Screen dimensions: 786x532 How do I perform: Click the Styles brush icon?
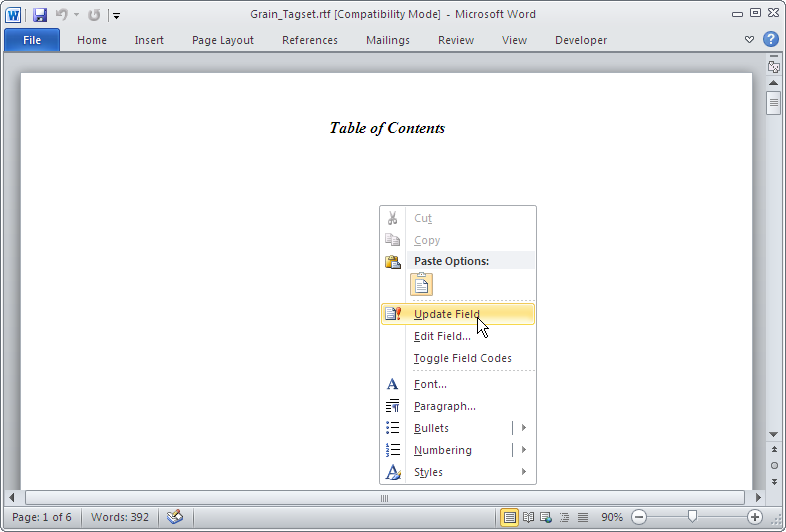point(393,472)
